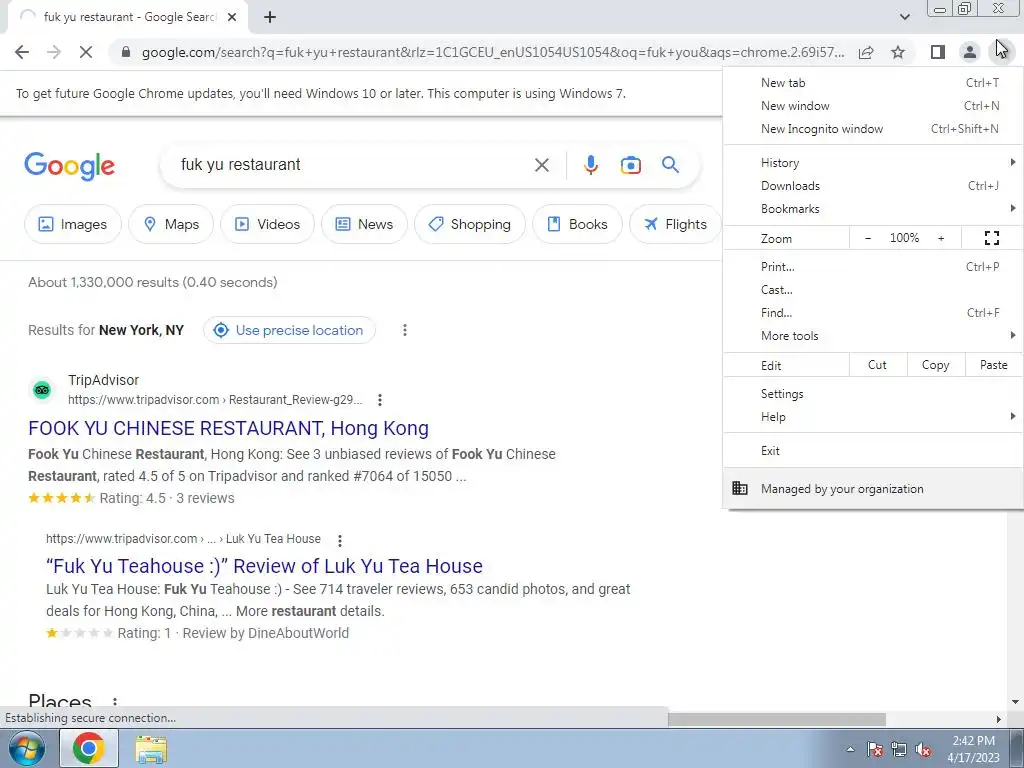
Task: Click the muted volume tray icon
Action: point(923,750)
